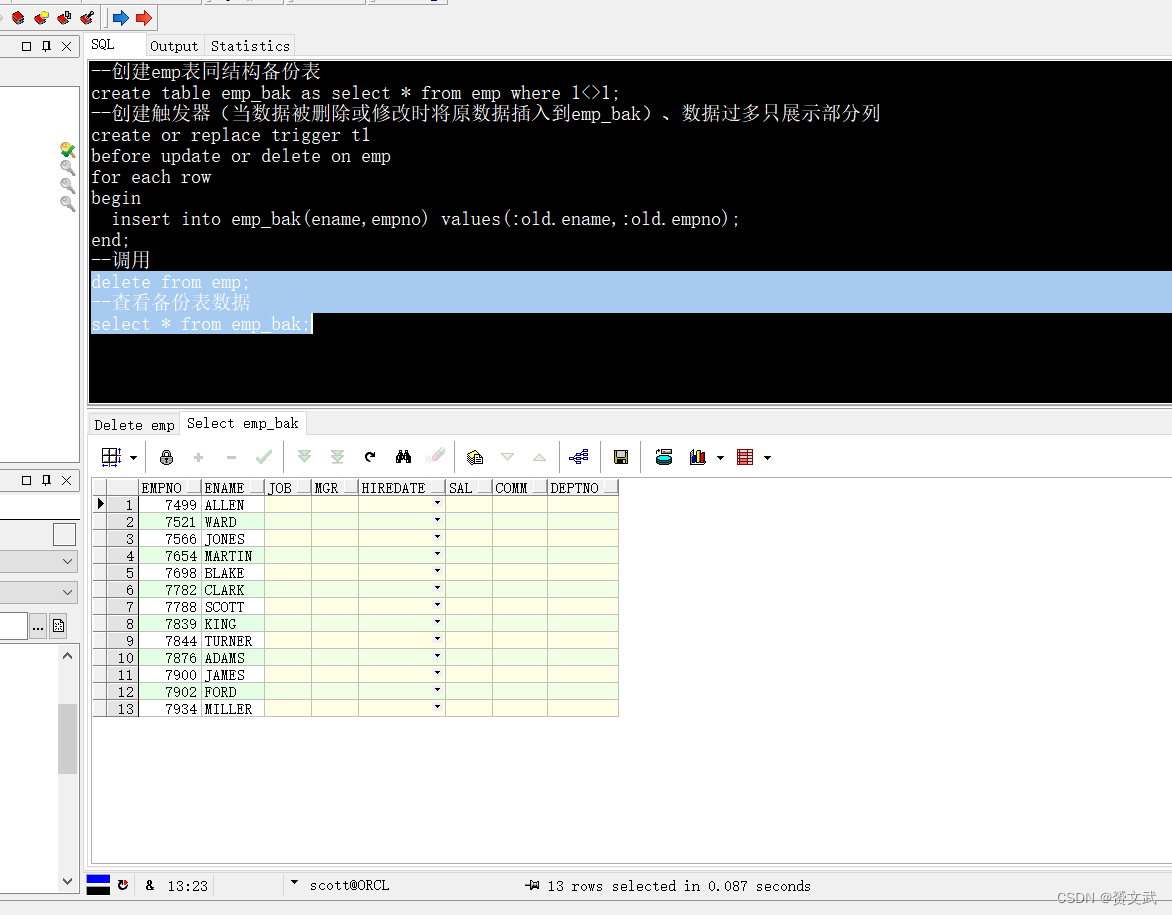Viewport: 1172px width, 915px height.
Task: Click the colored bar chart icon
Action: (x=697, y=457)
